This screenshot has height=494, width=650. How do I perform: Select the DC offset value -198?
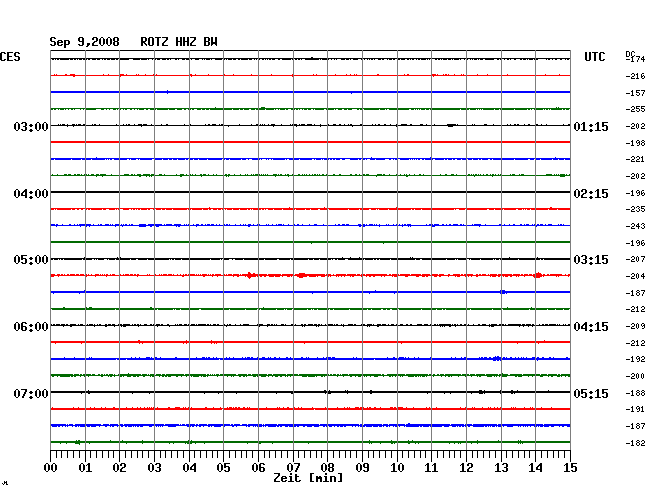(x=635, y=143)
